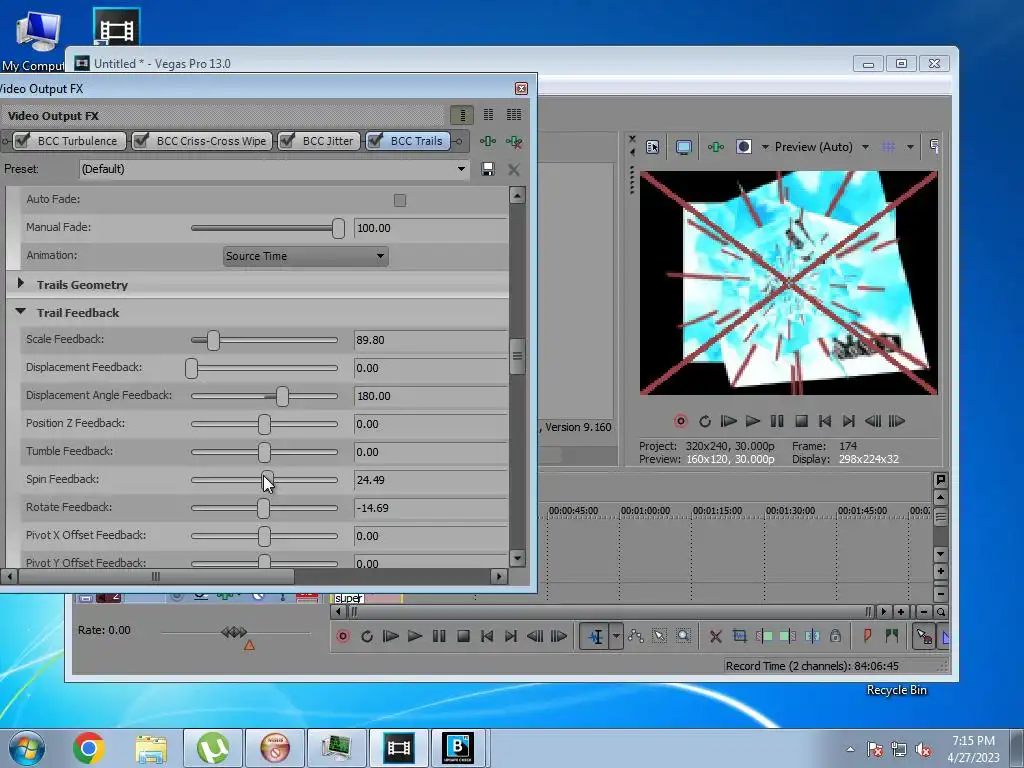Toggle the BCC Criss-Cross Wipe checkbox
The width and height of the screenshot is (1024, 768).
tap(140, 140)
